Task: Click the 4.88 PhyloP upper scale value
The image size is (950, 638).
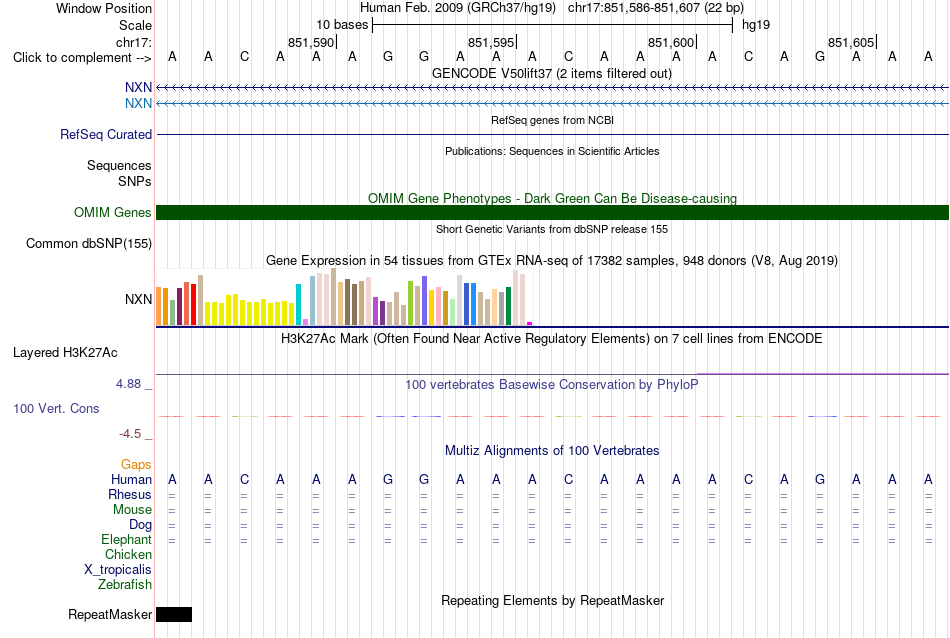Action: pos(128,384)
